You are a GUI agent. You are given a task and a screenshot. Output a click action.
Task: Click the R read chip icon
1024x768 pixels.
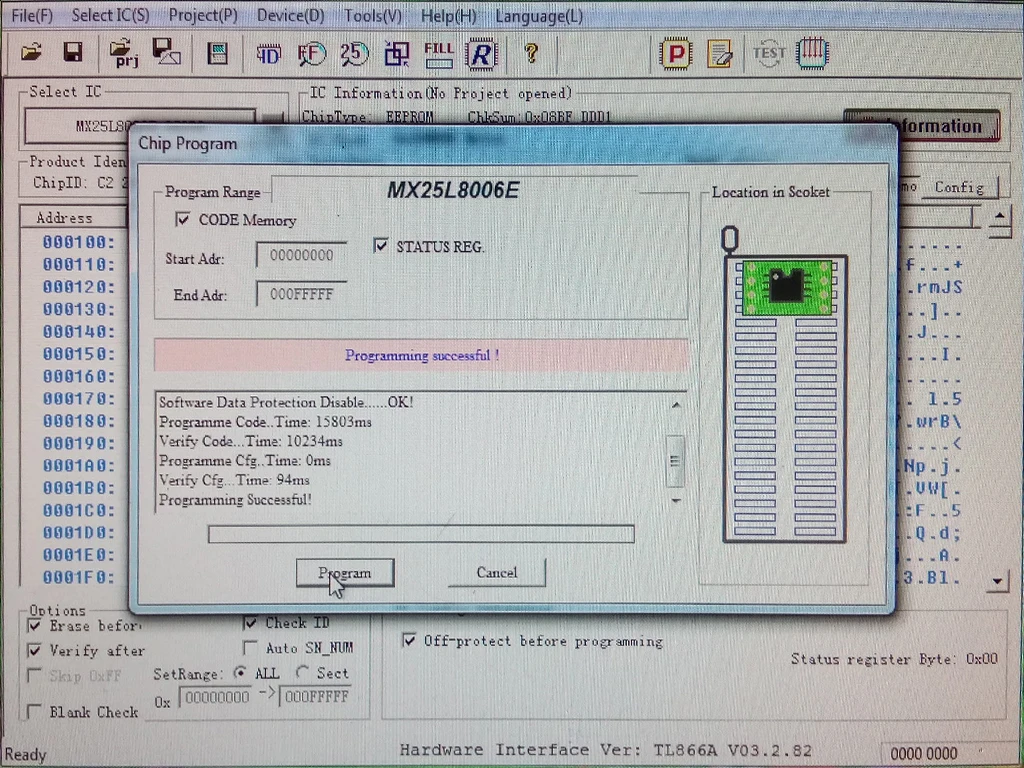(482, 55)
